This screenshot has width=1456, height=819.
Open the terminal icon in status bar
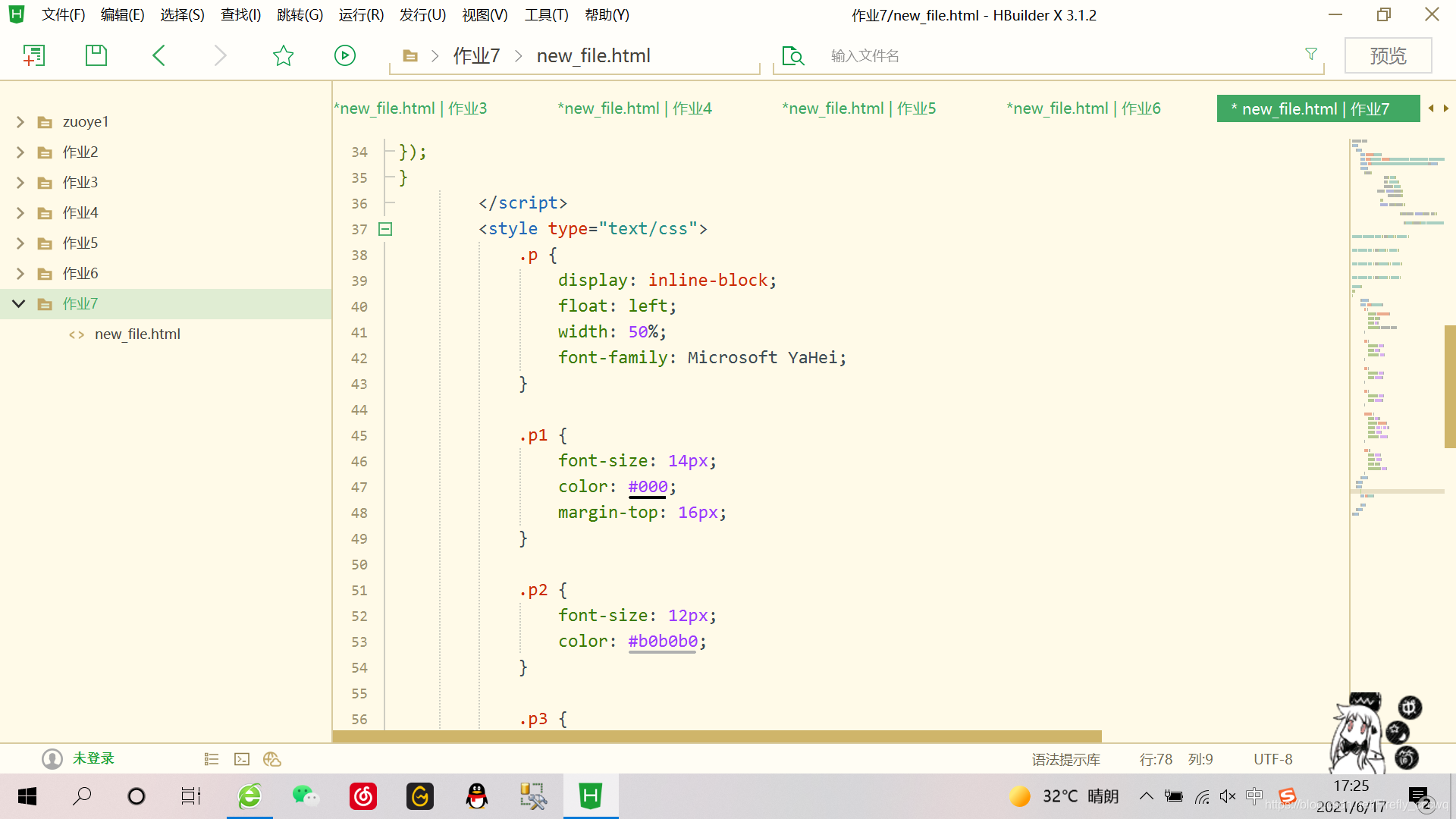[x=242, y=759]
